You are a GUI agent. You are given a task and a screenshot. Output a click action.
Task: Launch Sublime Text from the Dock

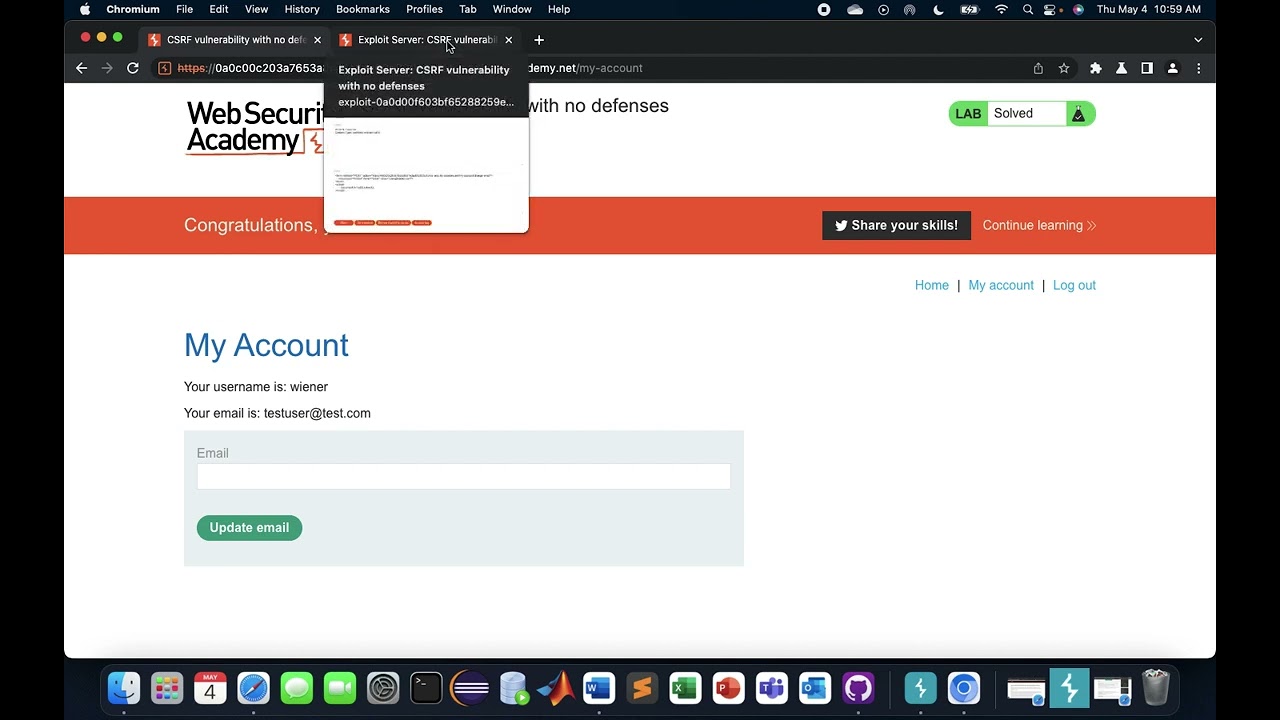coord(642,688)
